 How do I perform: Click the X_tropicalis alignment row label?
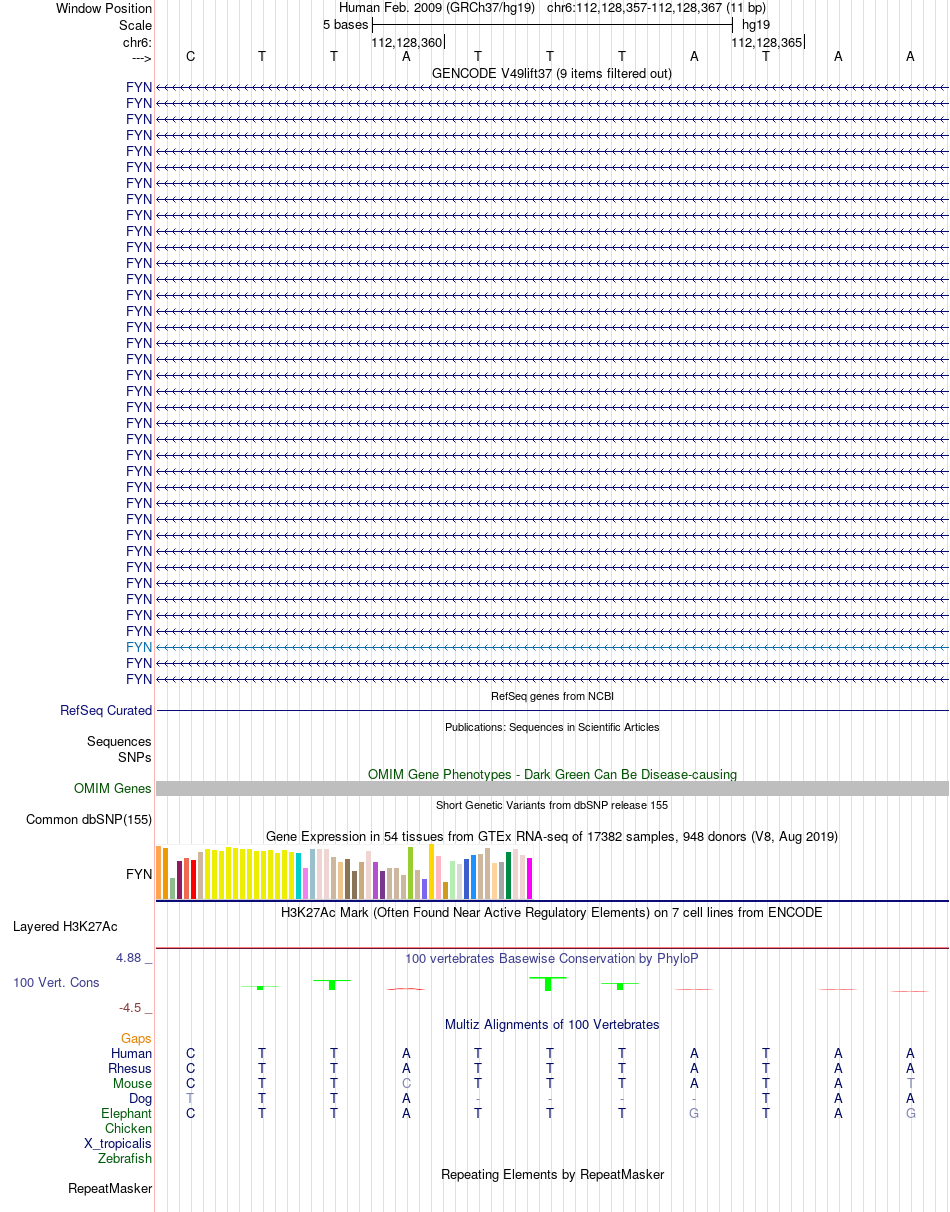(118, 1144)
